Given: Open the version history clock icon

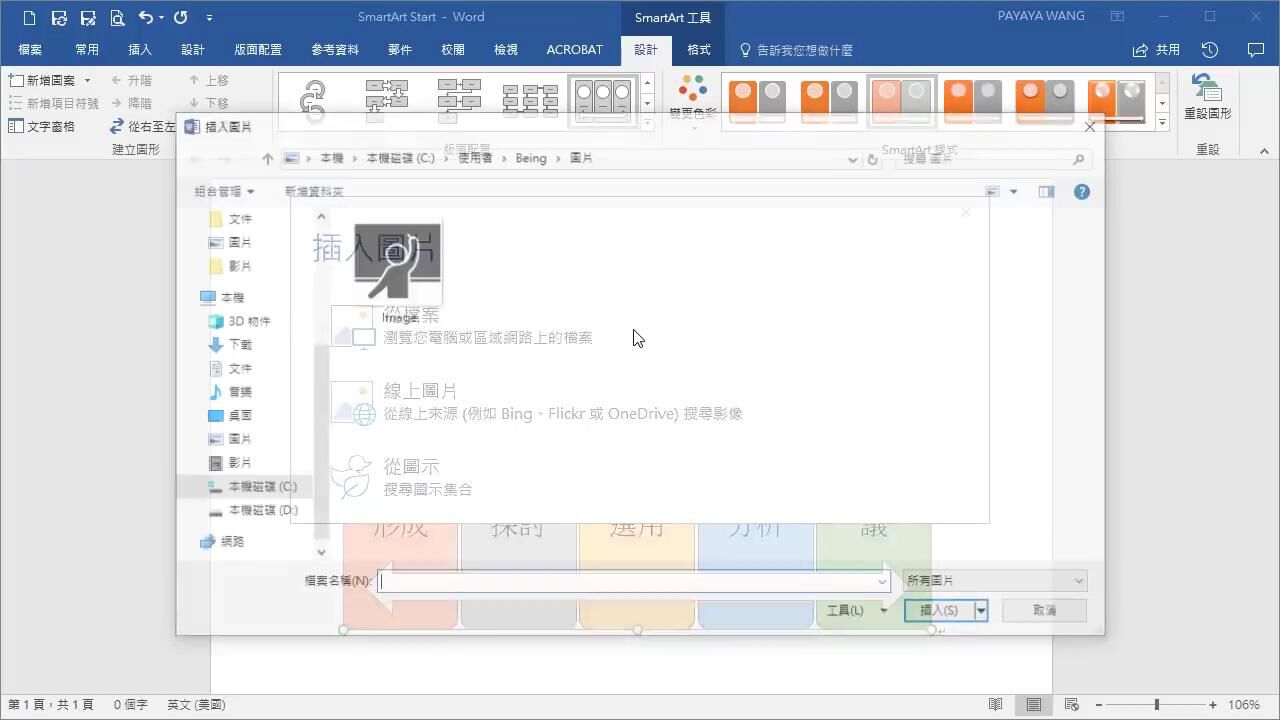Looking at the screenshot, I should [x=1210, y=49].
